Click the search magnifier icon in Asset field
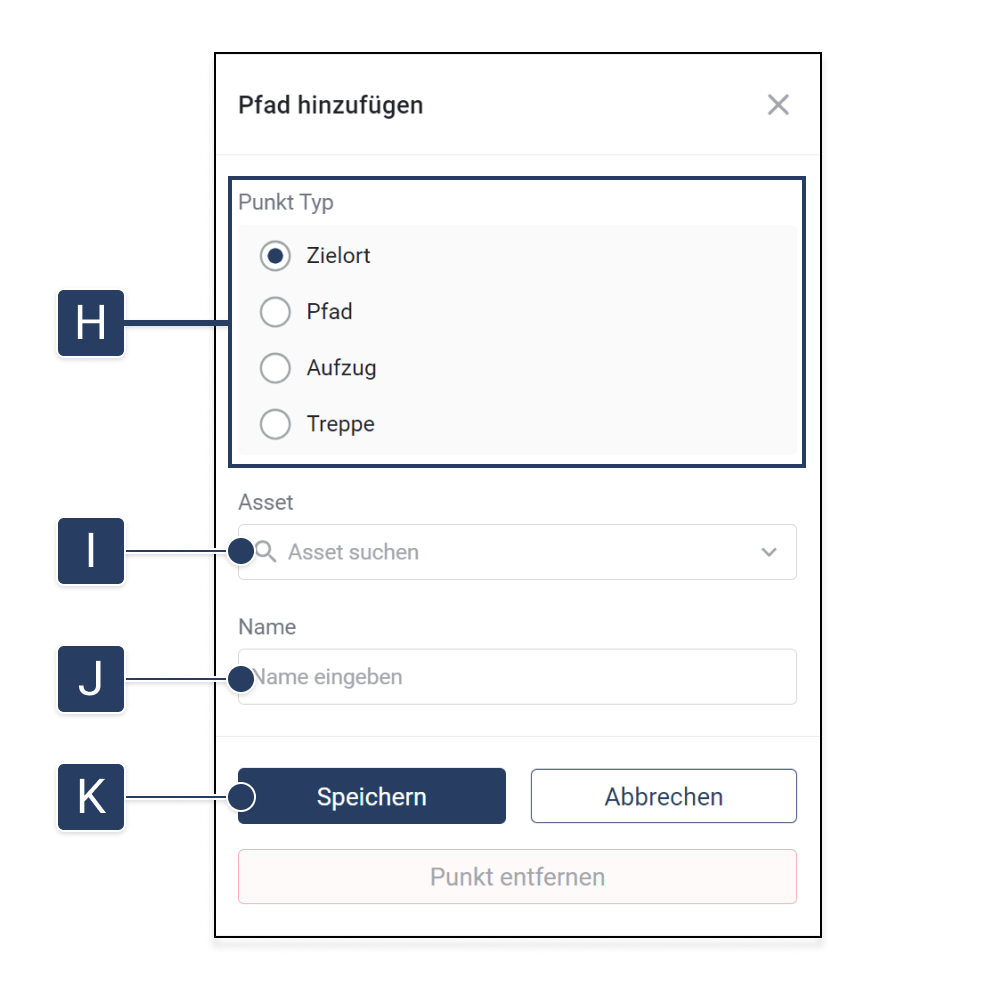 [x=265, y=552]
